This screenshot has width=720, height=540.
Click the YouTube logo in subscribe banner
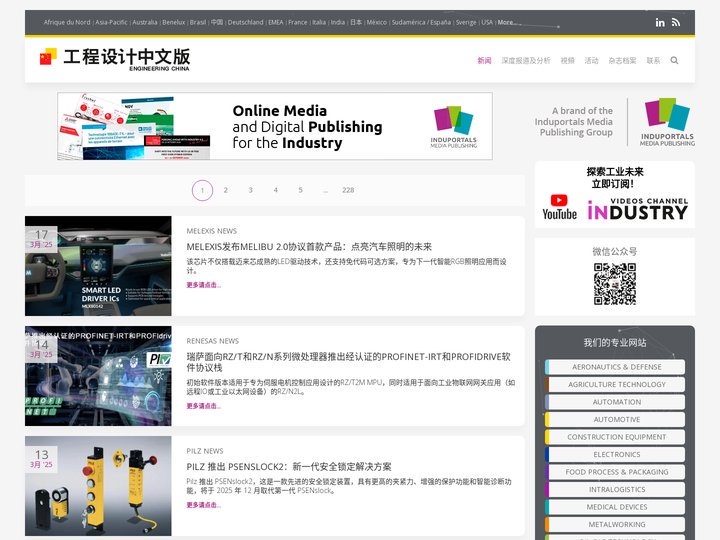(x=559, y=208)
